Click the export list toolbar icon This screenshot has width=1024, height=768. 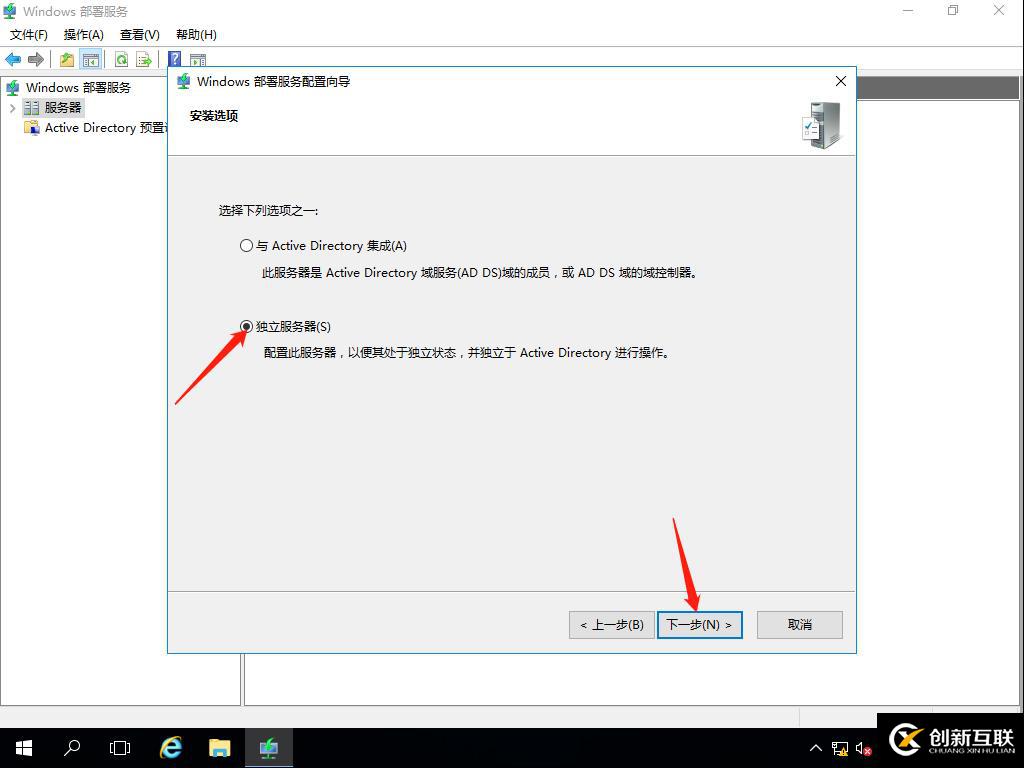pos(145,58)
